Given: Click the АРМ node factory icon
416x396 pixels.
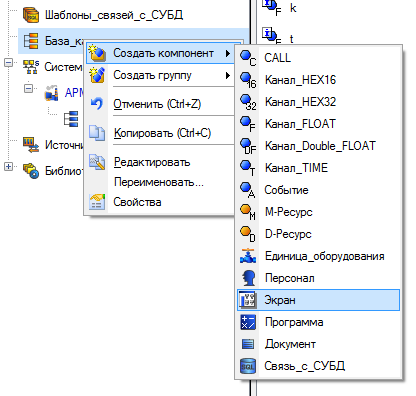Looking at the screenshot, I should [x=52, y=93].
